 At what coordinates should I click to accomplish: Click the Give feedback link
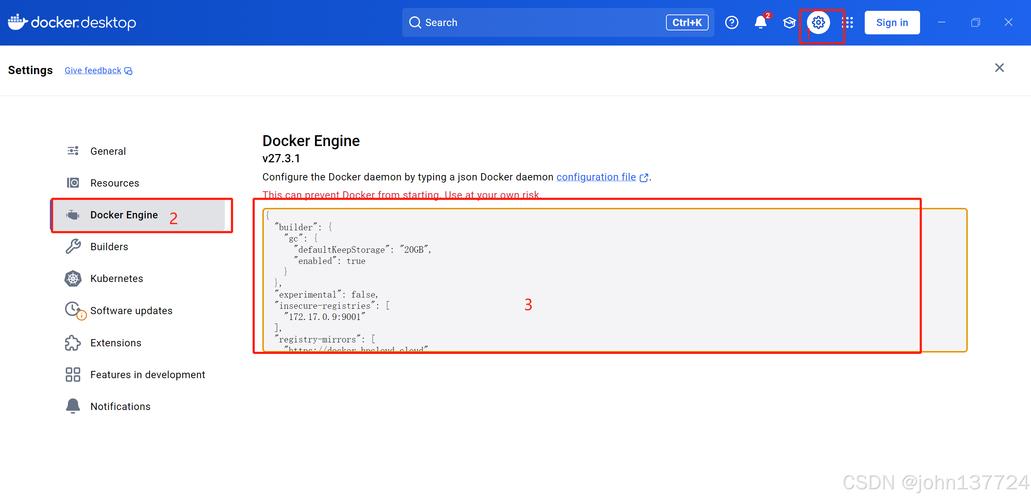click(x=98, y=70)
